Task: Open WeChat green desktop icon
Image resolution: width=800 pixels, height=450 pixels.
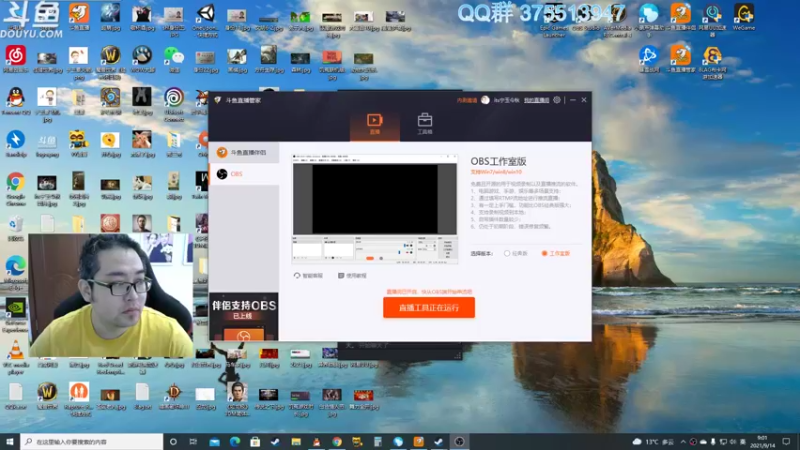Action: point(174,59)
